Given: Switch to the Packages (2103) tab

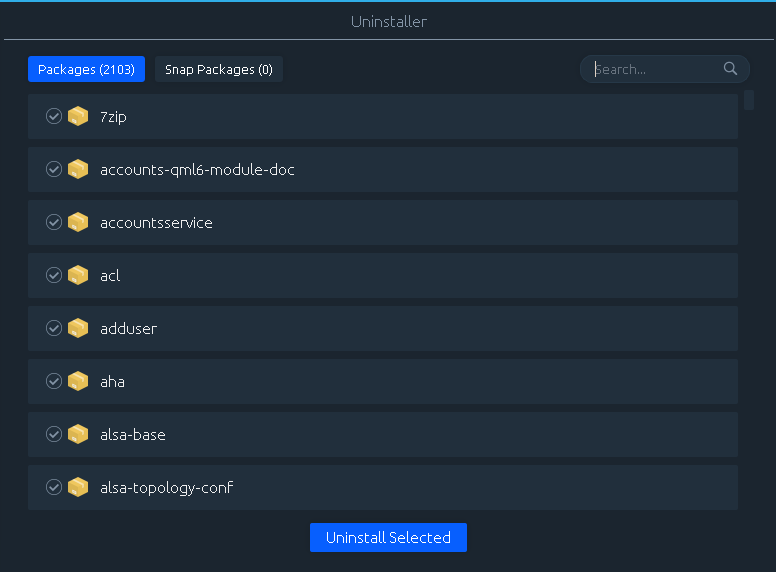Looking at the screenshot, I should [86, 69].
